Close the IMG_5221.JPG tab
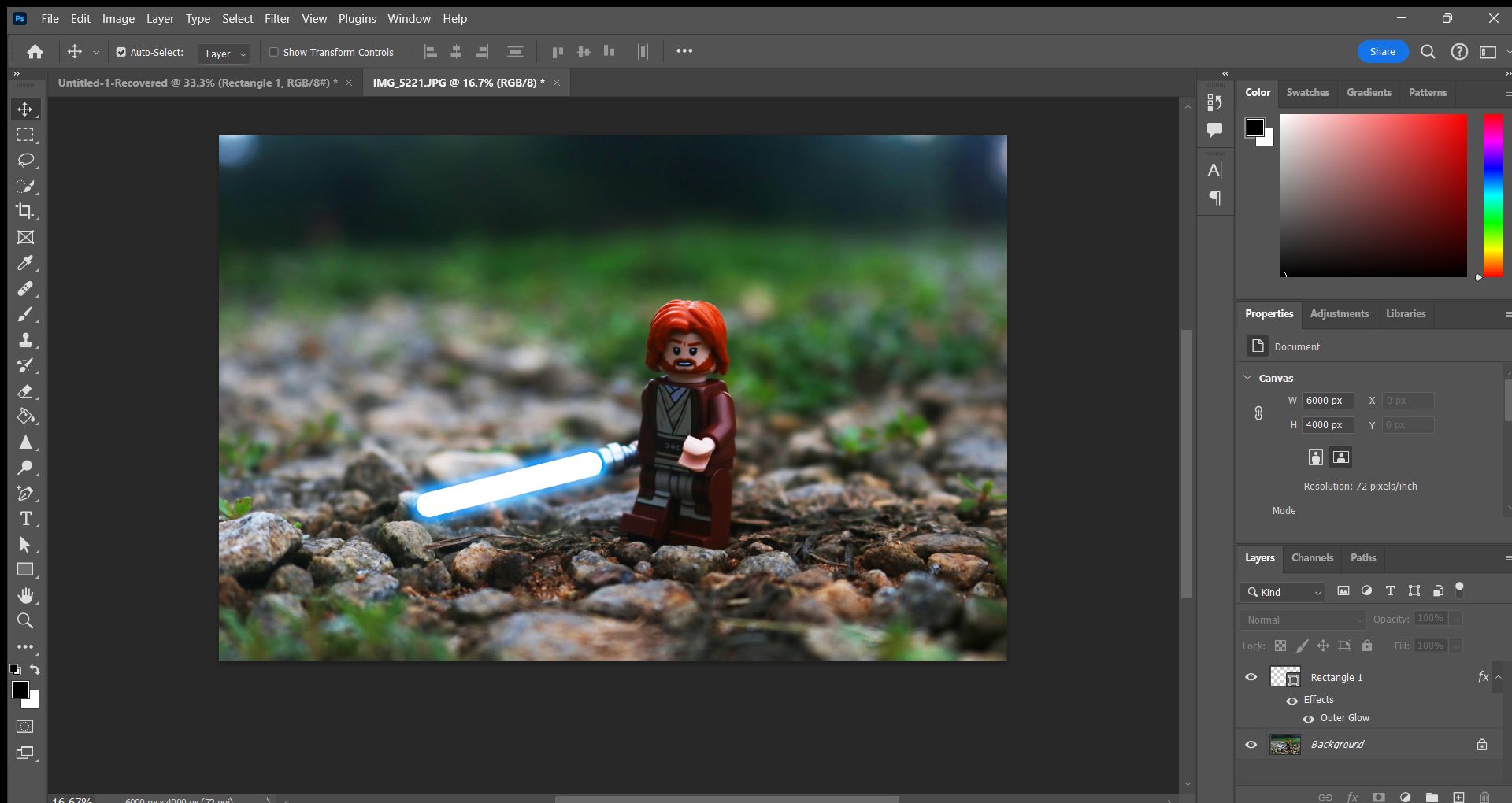The image size is (1512, 803). (557, 83)
